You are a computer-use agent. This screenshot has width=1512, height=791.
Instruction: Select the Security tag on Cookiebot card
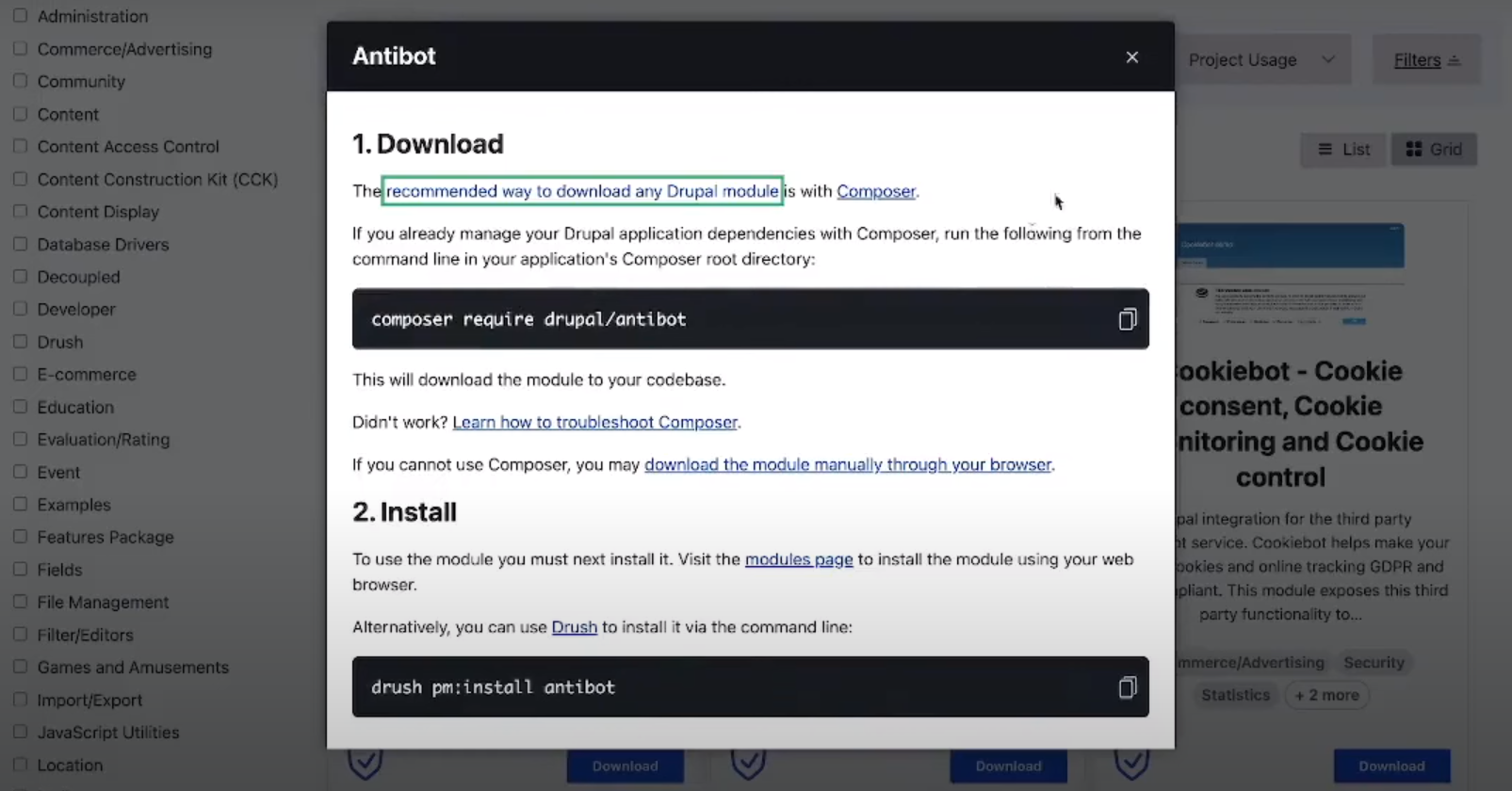[x=1374, y=663]
